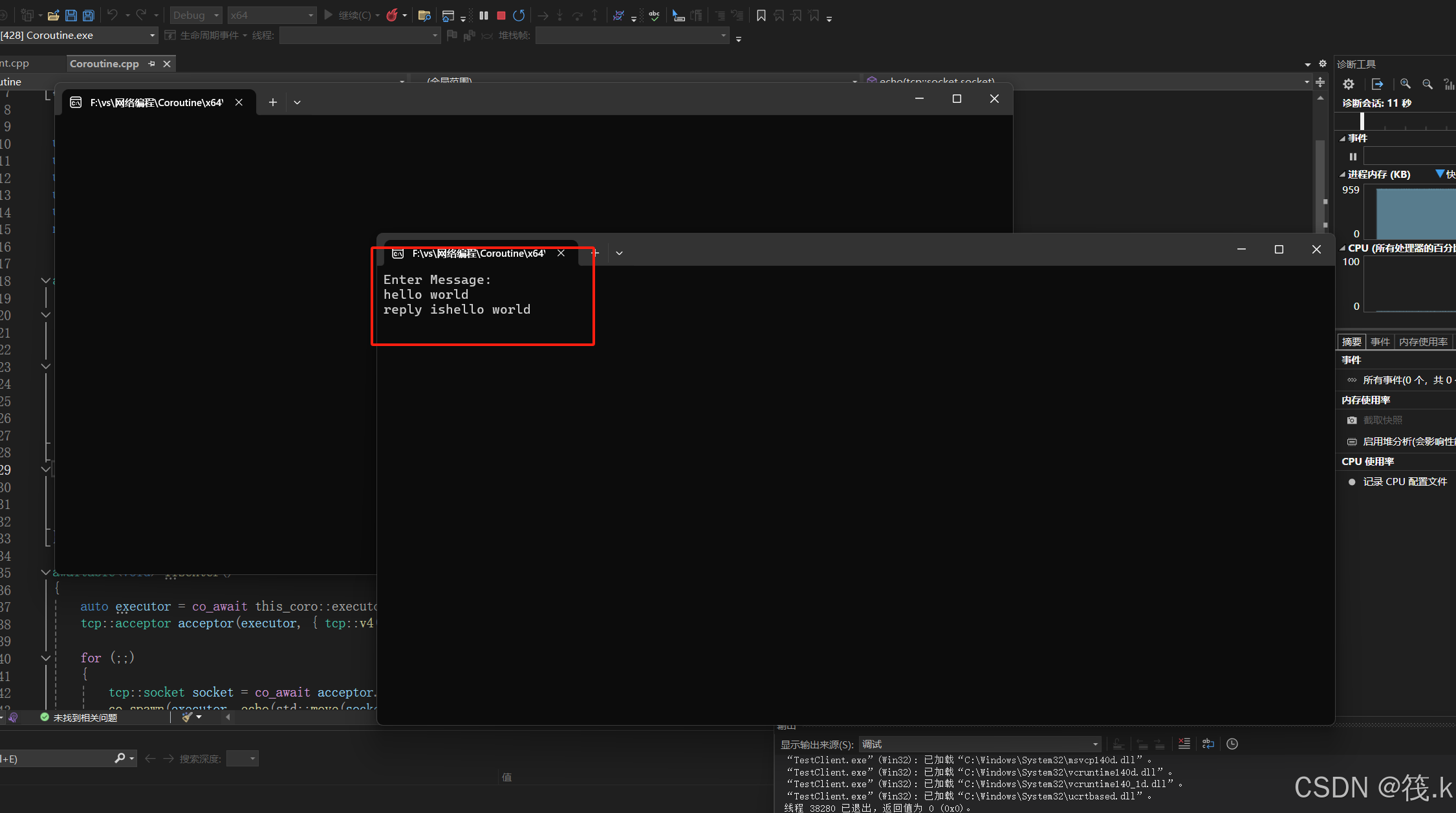
Task: Clear all output with the clear icon
Action: pyautogui.click(x=1184, y=744)
